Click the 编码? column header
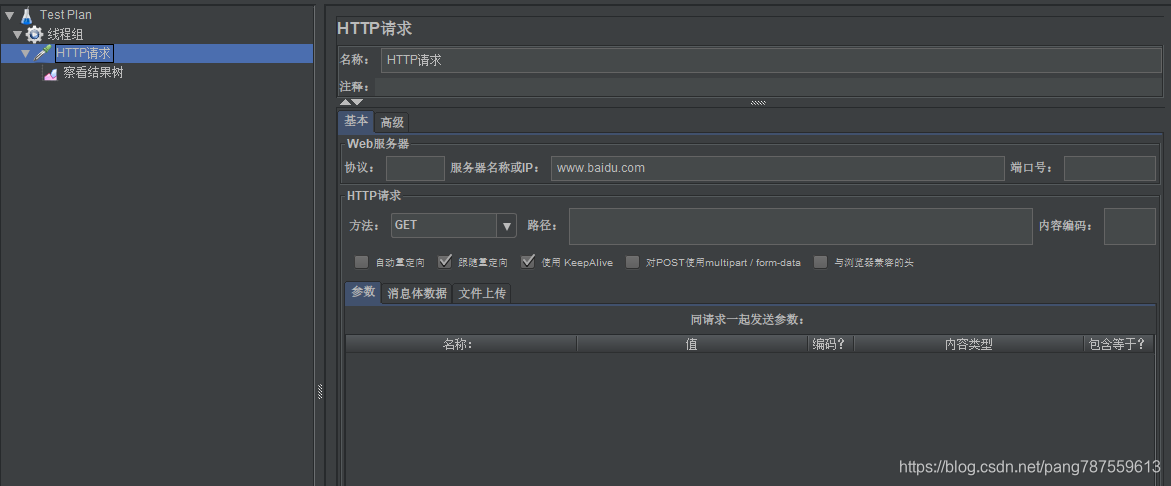Viewport: 1171px width, 486px height. pos(830,344)
